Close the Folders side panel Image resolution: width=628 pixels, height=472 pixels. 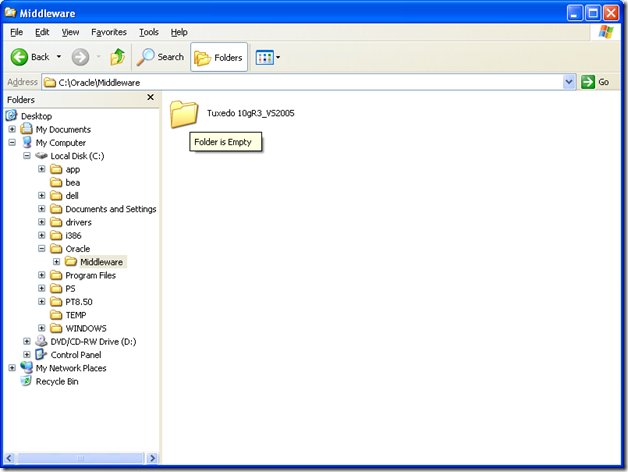(150, 98)
